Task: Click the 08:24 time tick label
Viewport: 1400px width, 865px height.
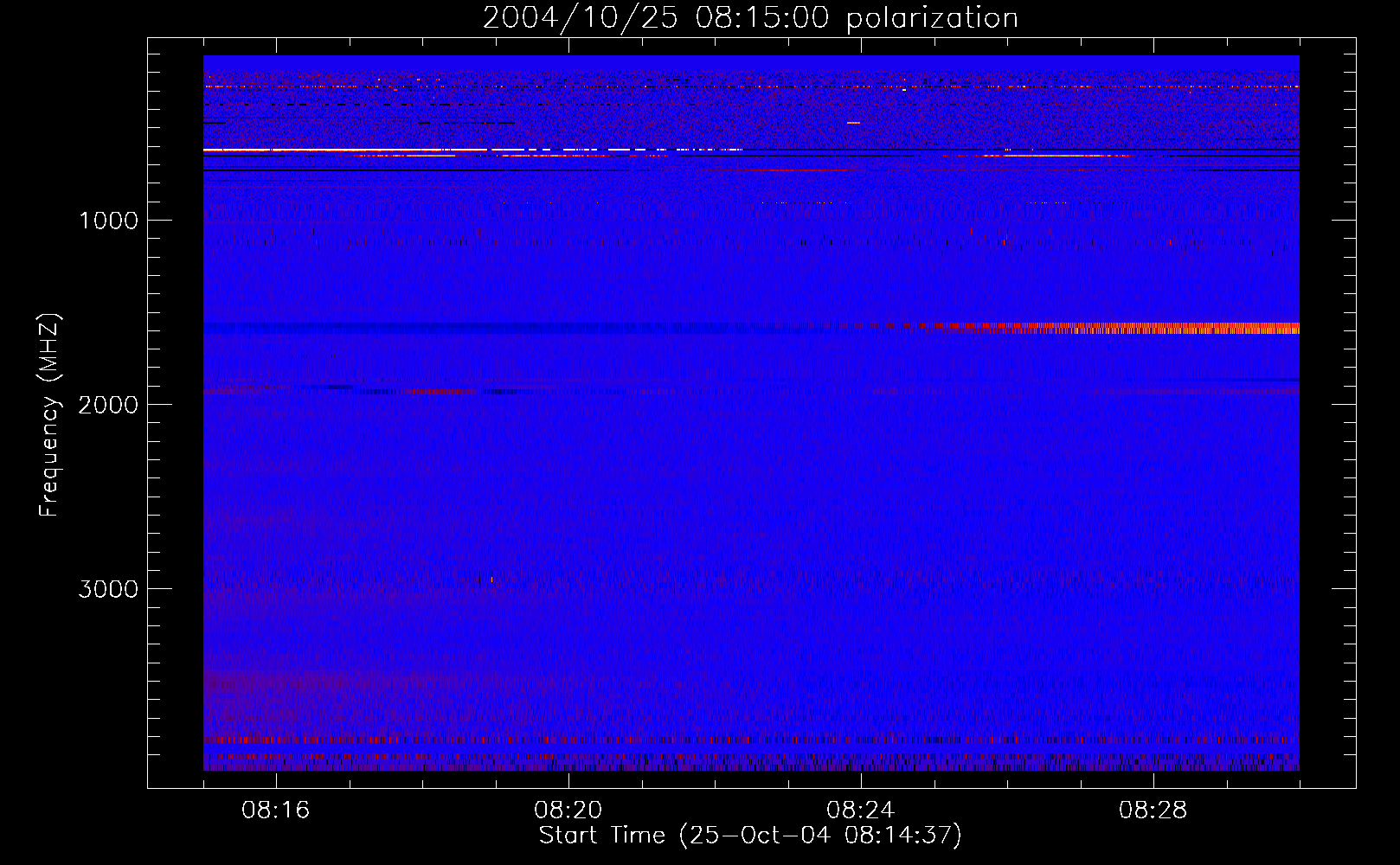Action: (x=861, y=811)
